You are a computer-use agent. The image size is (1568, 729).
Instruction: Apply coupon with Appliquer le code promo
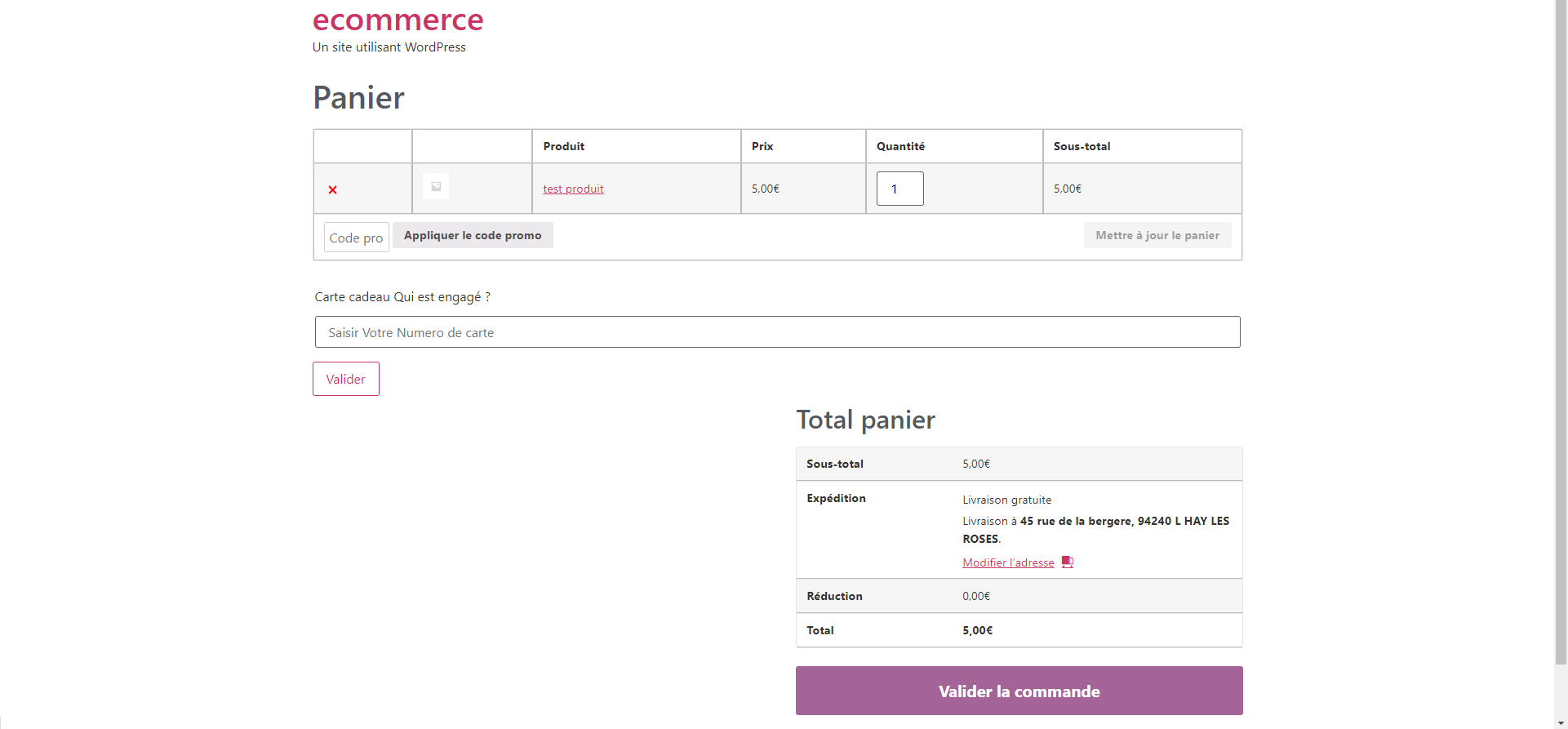[473, 235]
